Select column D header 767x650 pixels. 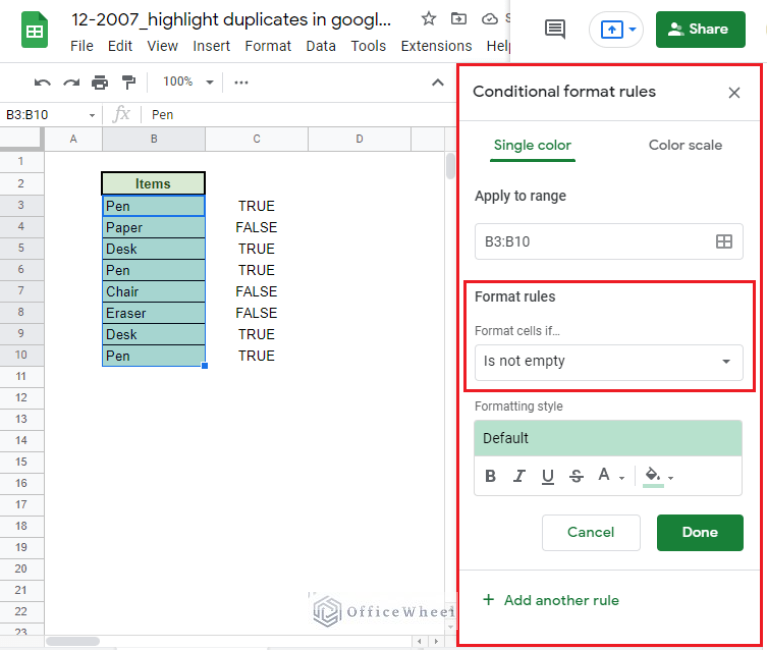(360, 139)
